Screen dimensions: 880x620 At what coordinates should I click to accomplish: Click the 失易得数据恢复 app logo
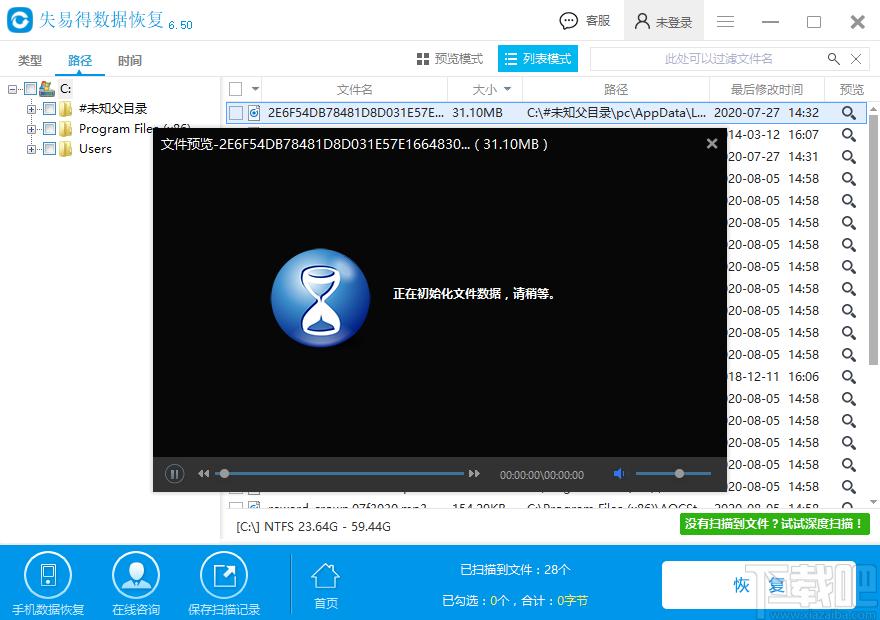coord(20,20)
